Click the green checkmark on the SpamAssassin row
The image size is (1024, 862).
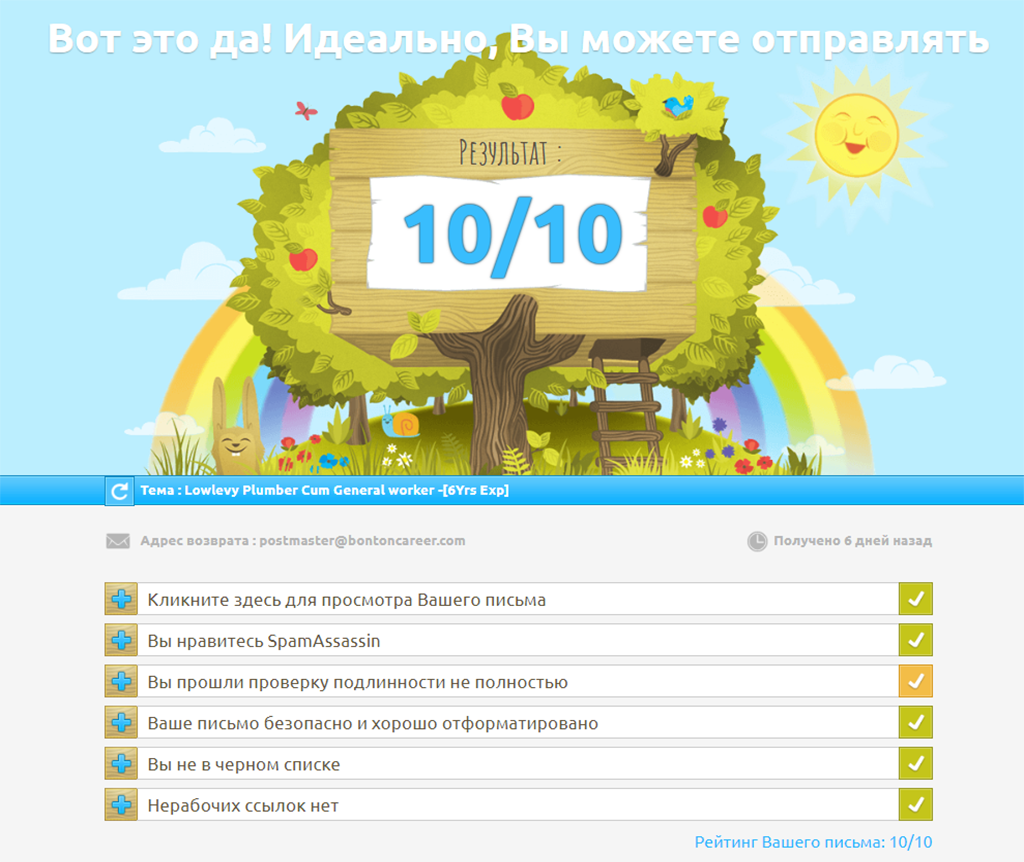(x=915, y=639)
